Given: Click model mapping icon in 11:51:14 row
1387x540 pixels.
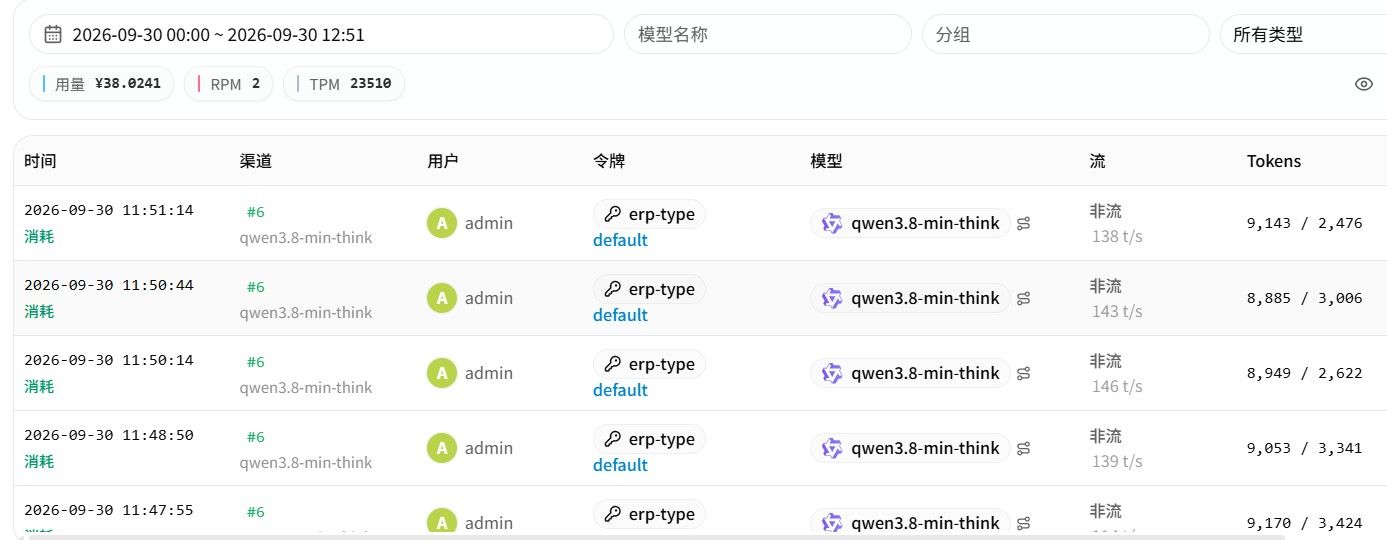Looking at the screenshot, I should (1023, 224).
